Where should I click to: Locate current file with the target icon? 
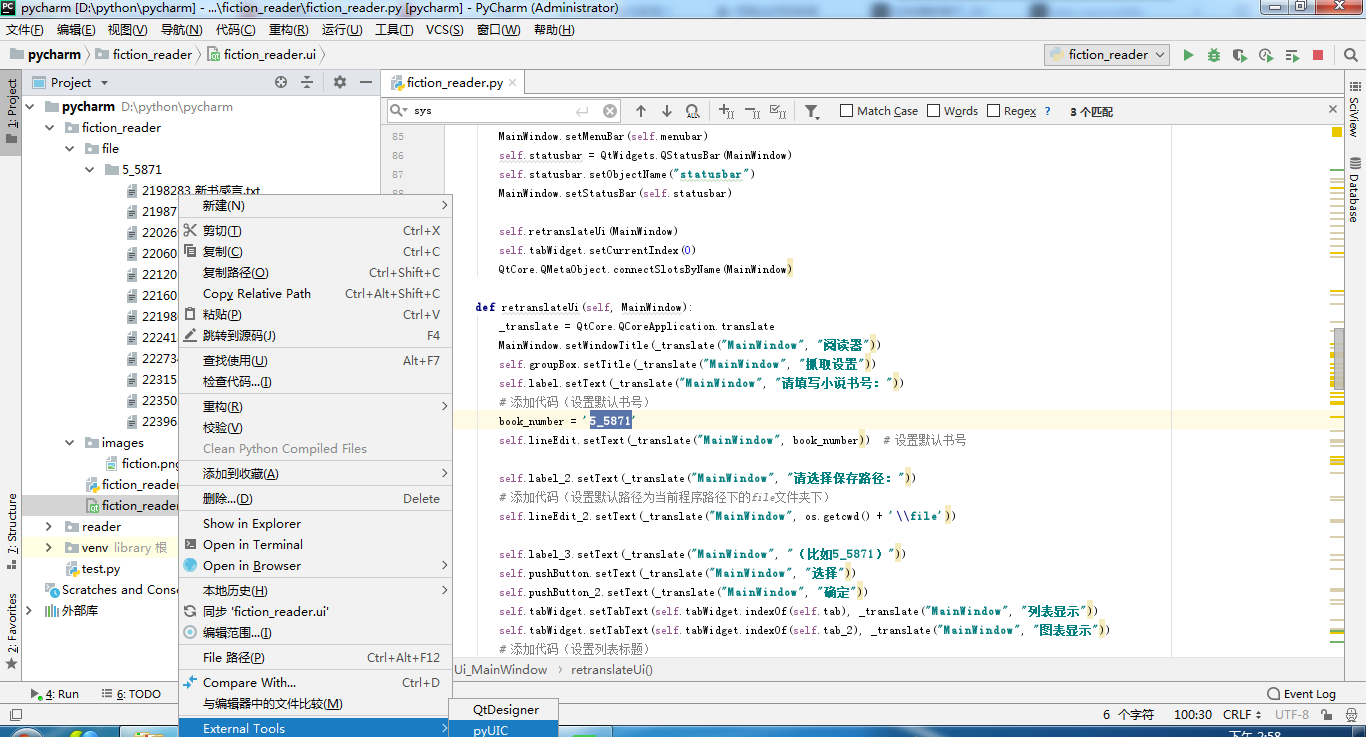(x=281, y=82)
